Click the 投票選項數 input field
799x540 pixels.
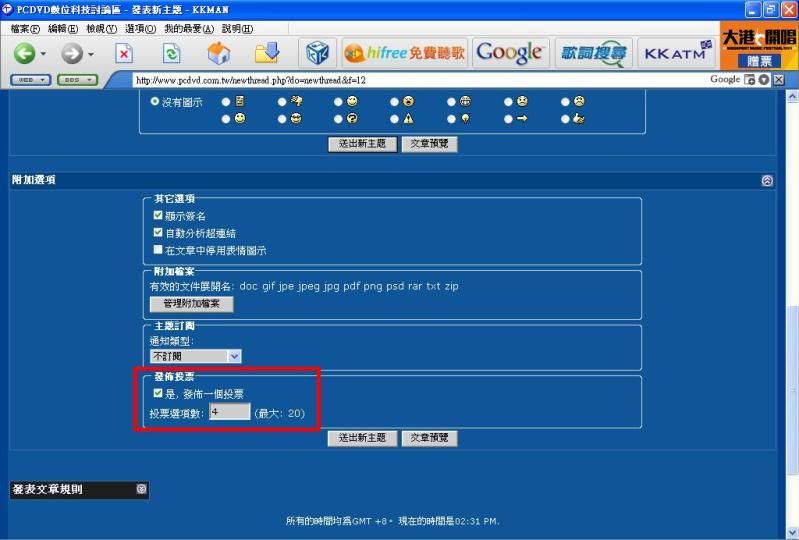tap(229, 412)
